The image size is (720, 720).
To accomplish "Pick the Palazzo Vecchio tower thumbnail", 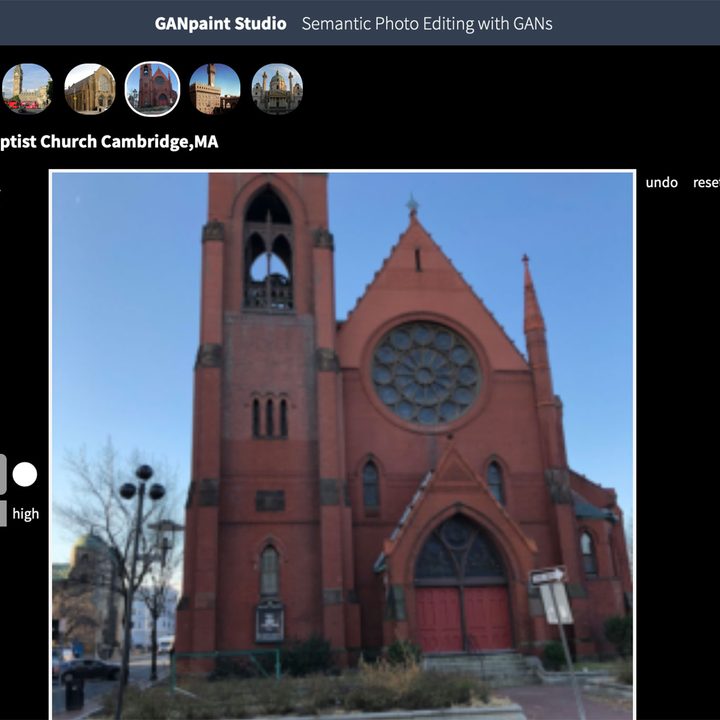I will [215, 89].
